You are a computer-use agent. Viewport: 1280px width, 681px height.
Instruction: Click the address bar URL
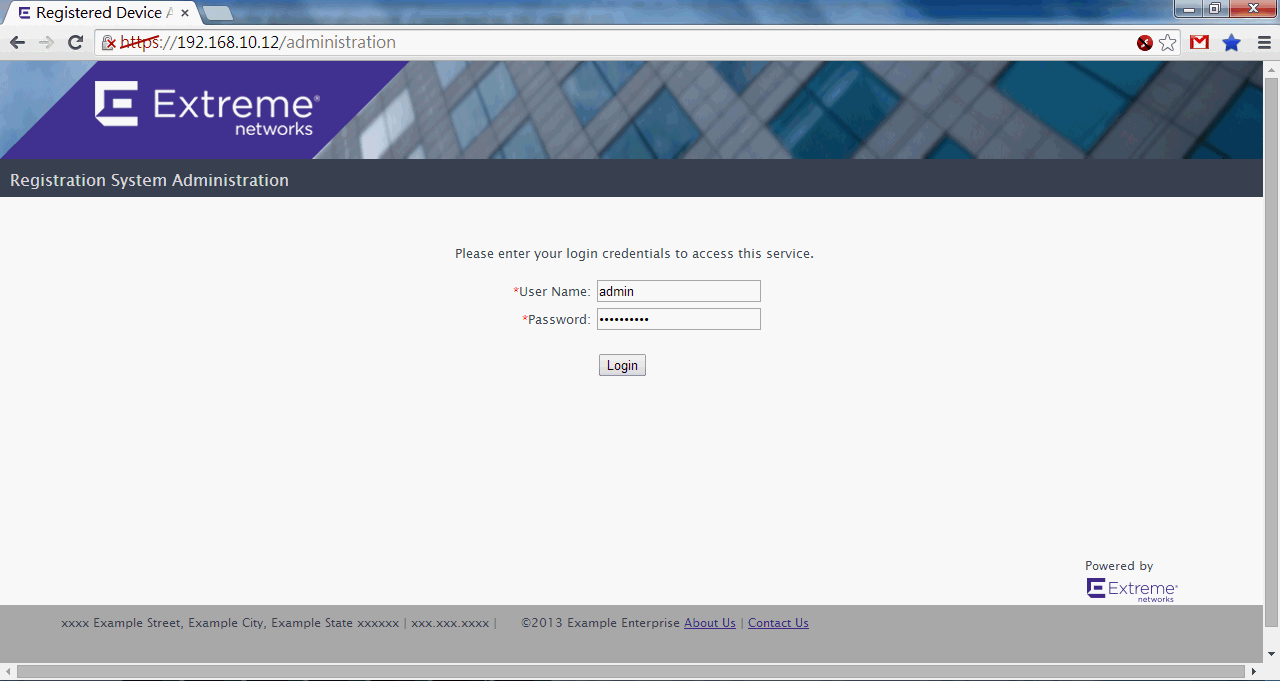pyautogui.click(x=258, y=42)
